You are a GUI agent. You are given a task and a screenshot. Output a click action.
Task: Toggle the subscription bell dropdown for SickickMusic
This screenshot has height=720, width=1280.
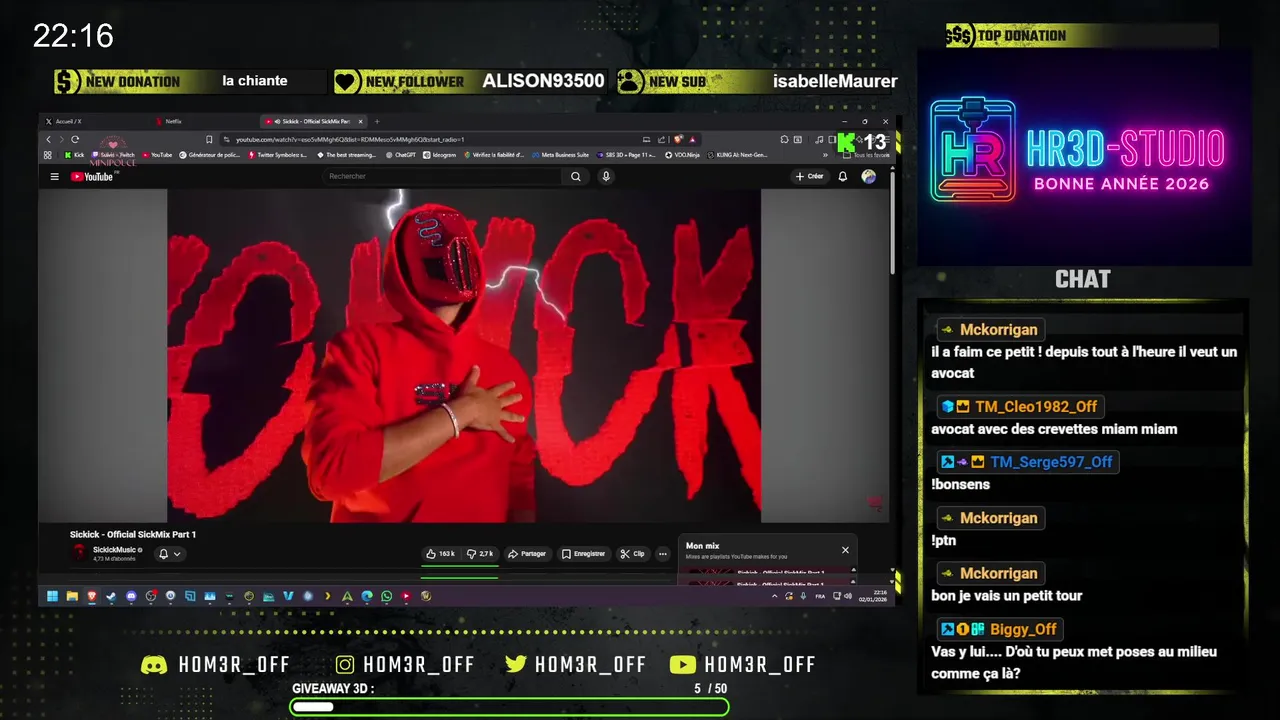click(170, 553)
